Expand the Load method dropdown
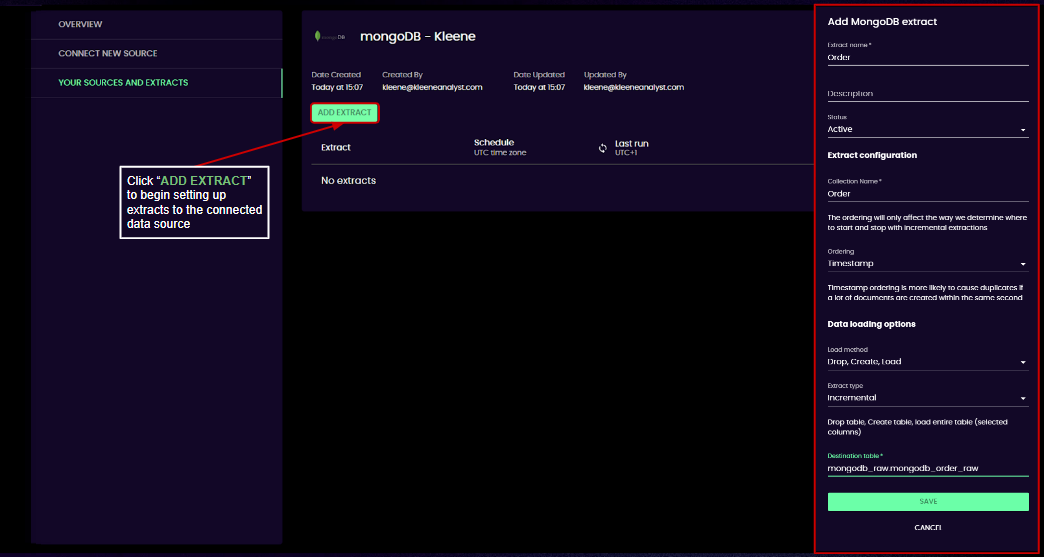This screenshot has width=1044, height=557. point(928,362)
